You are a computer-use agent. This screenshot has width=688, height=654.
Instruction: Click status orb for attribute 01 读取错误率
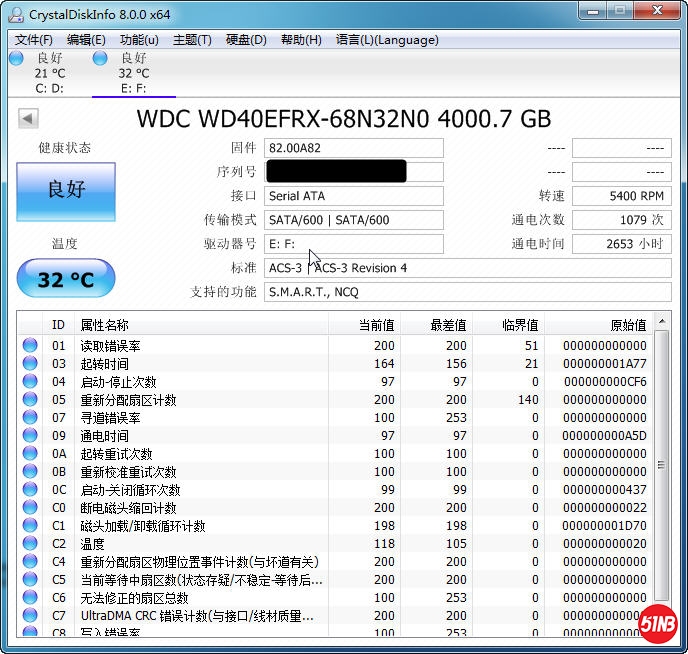[x=30, y=346]
